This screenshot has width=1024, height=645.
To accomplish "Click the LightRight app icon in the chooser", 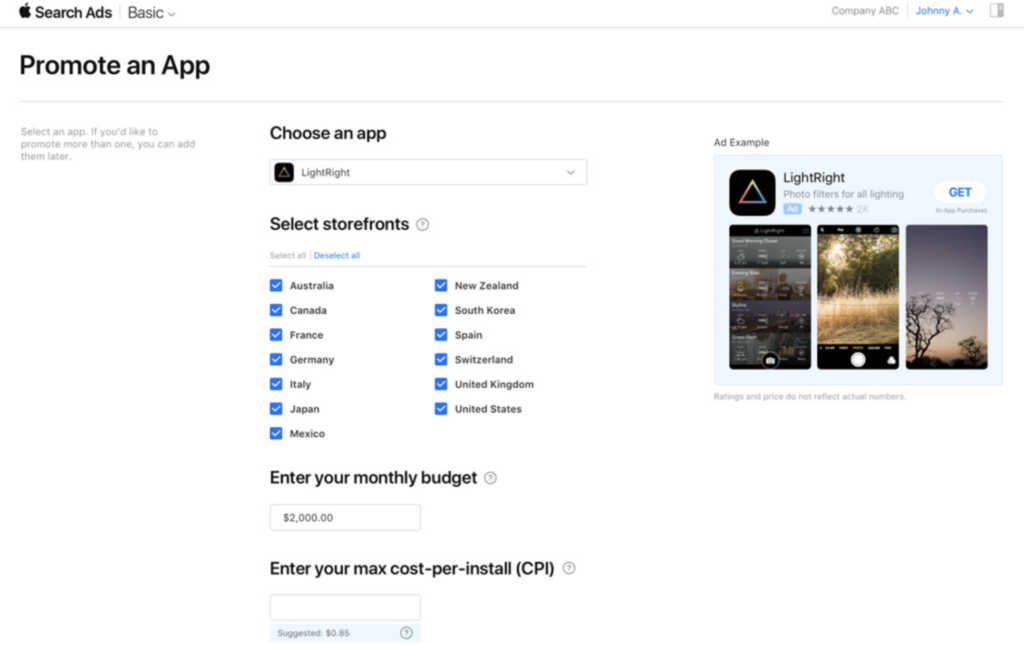I will 283,171.
